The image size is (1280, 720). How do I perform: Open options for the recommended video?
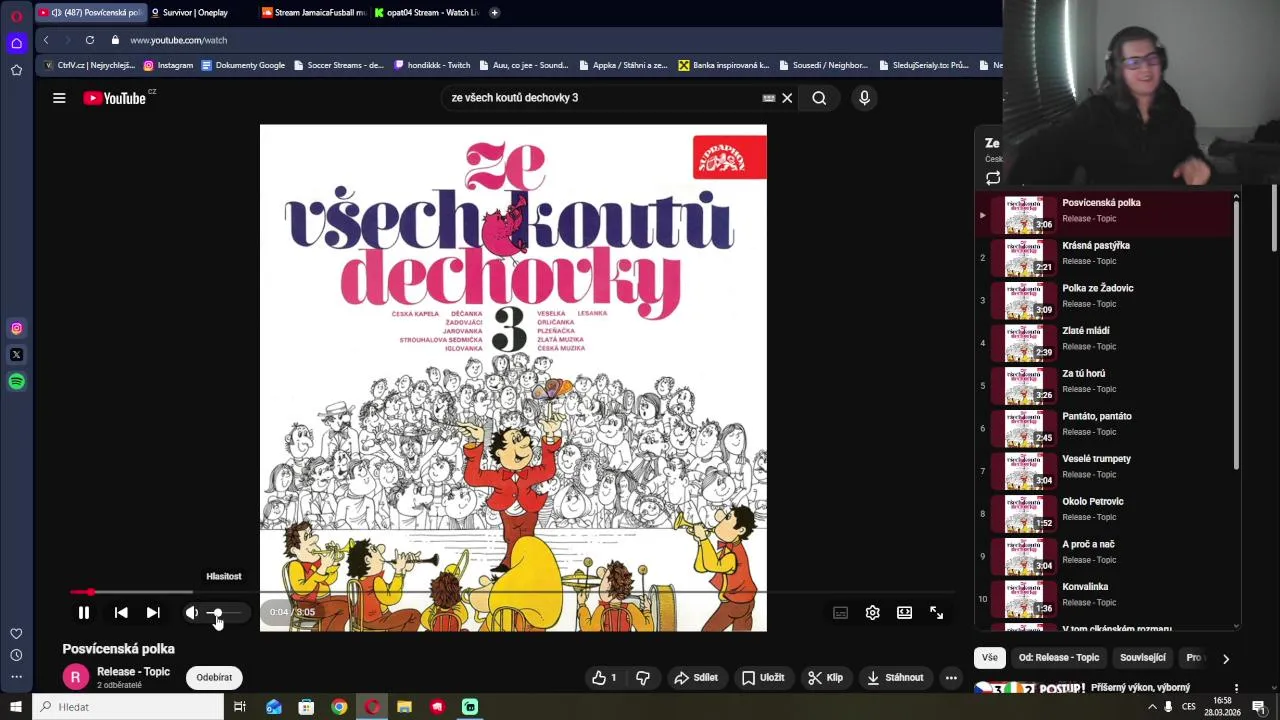1236,688
